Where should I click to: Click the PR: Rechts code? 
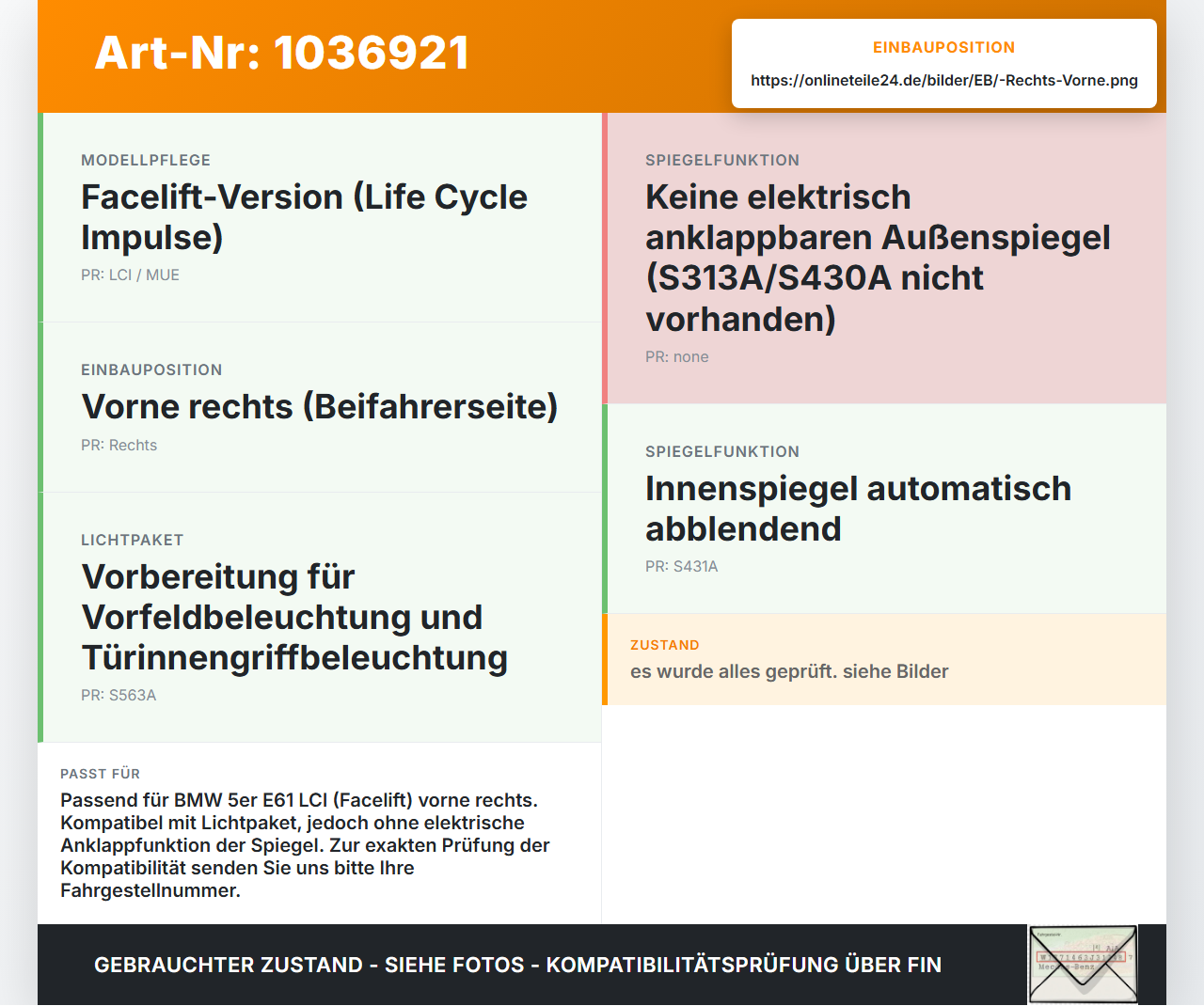pyautogui.click(x=119, y=445)
